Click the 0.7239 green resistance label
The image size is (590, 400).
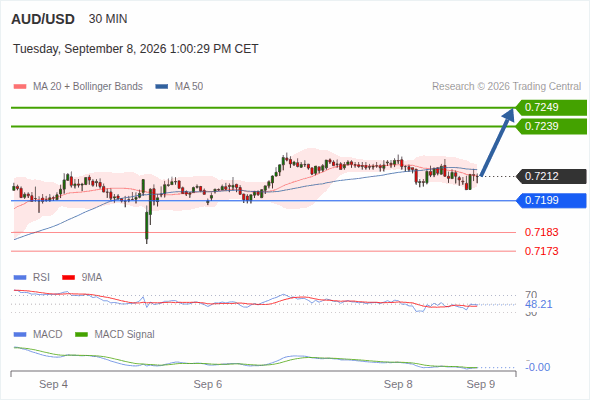click(551, 126)
